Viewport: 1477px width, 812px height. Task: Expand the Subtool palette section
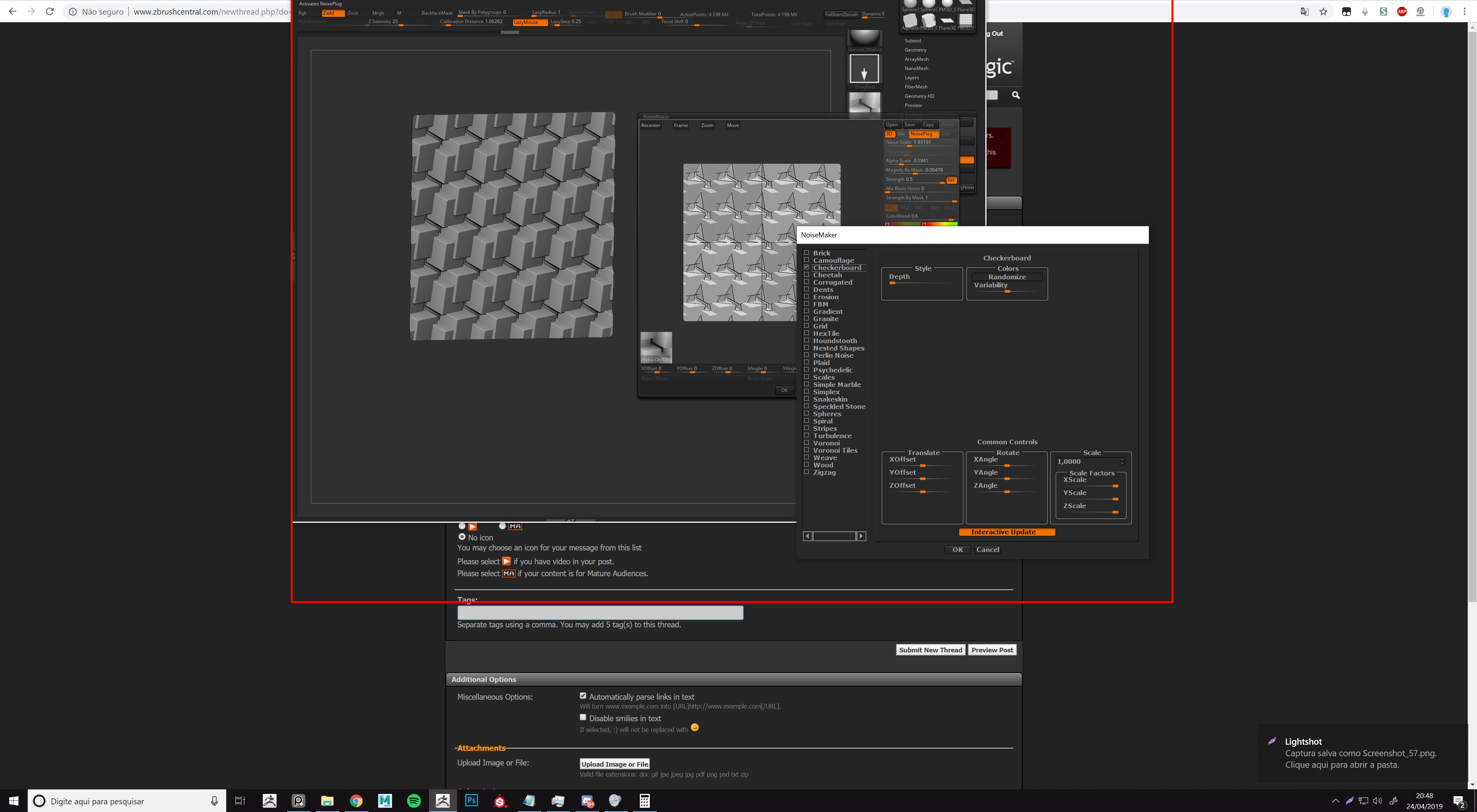[912, 41]
